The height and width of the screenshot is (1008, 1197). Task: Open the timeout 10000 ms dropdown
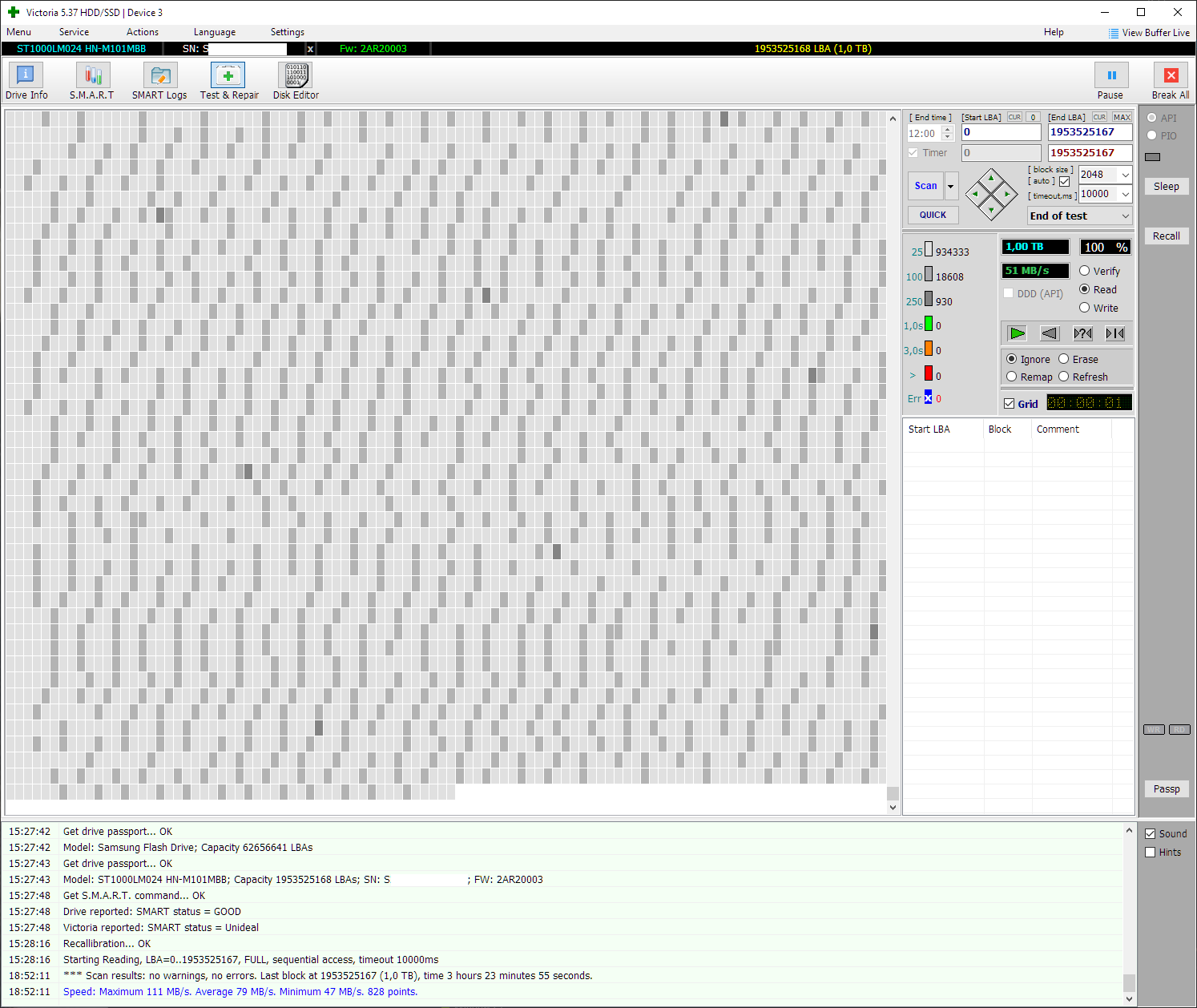pyautogui.click(x=1125, y=194)
